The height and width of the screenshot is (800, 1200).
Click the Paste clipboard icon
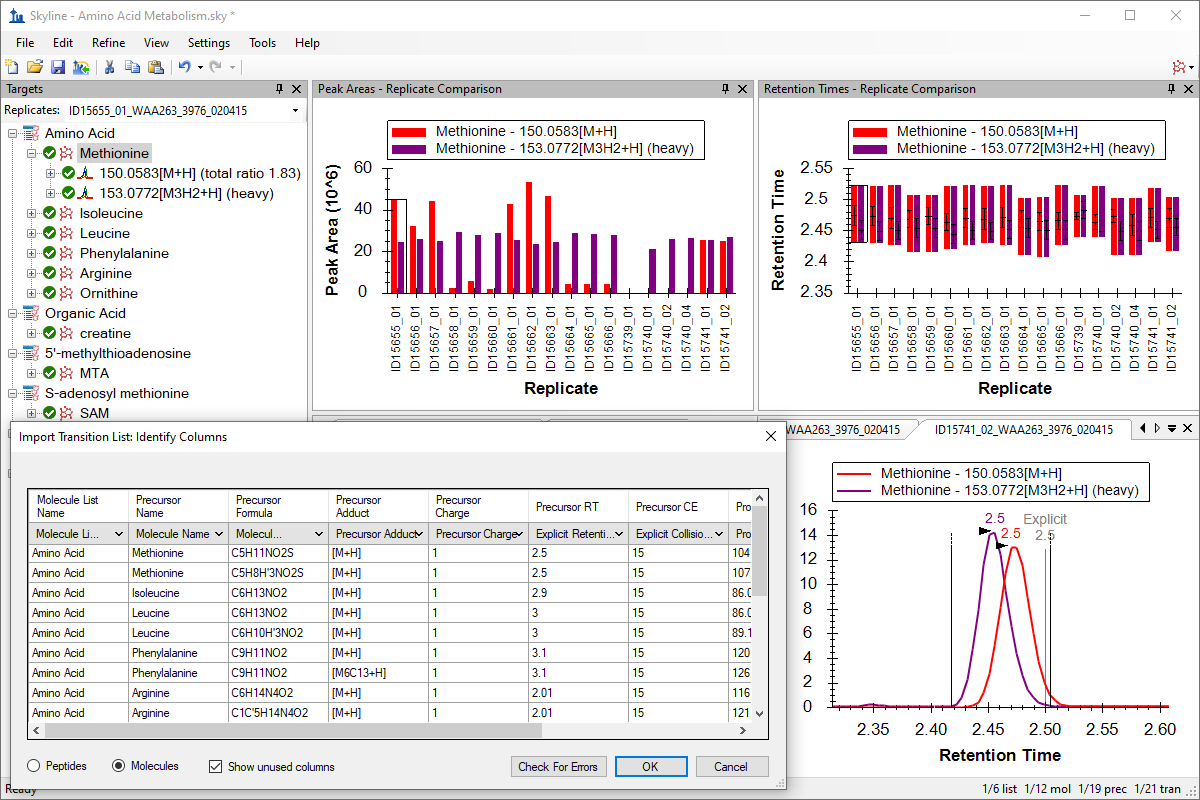coord(155,67)
